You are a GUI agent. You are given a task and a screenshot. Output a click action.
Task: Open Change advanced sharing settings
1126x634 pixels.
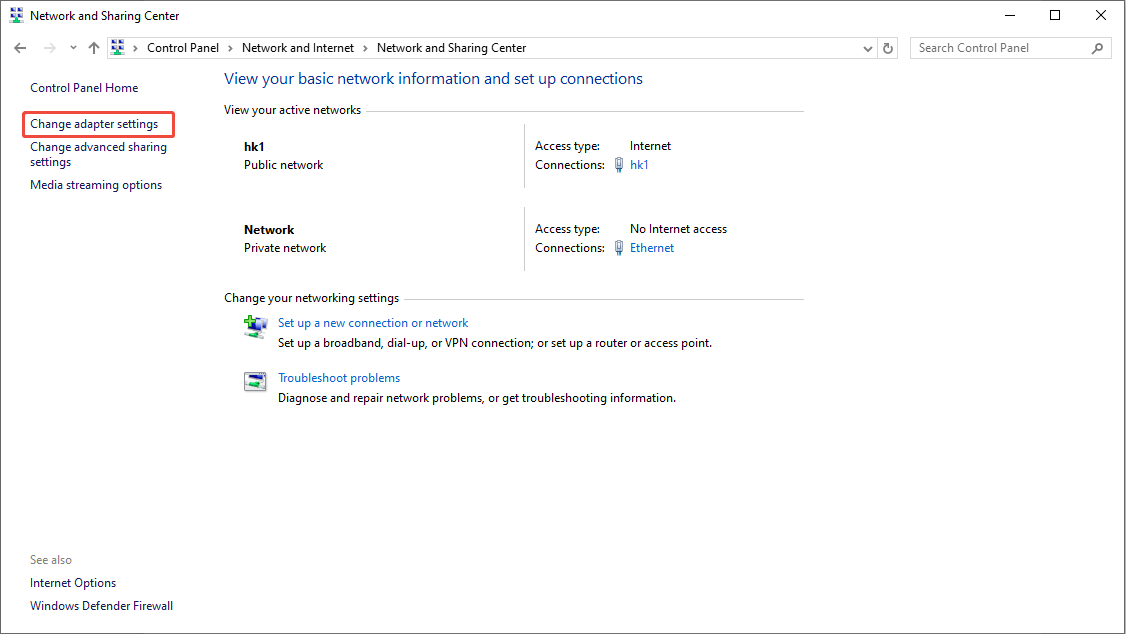98,153
